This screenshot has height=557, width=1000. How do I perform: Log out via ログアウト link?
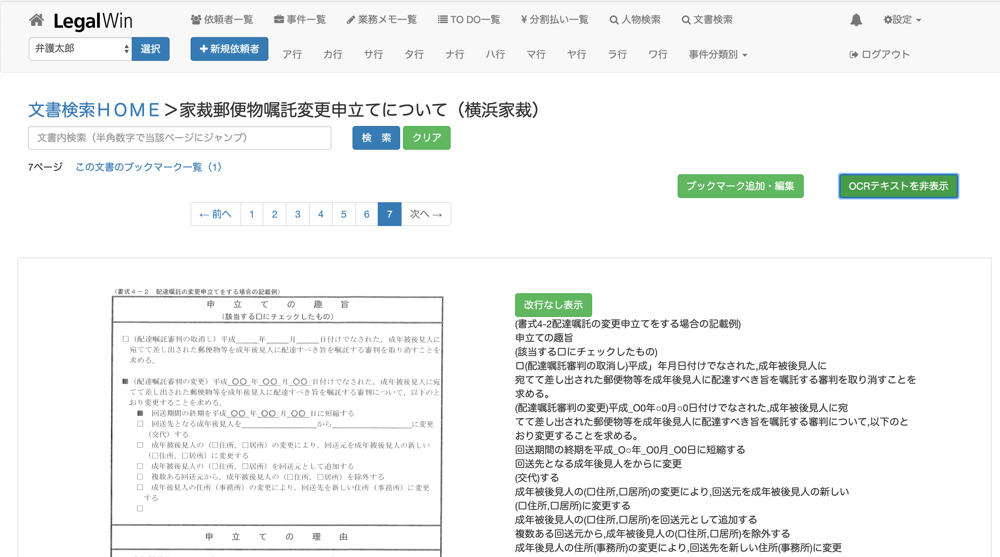click(880, 55)
